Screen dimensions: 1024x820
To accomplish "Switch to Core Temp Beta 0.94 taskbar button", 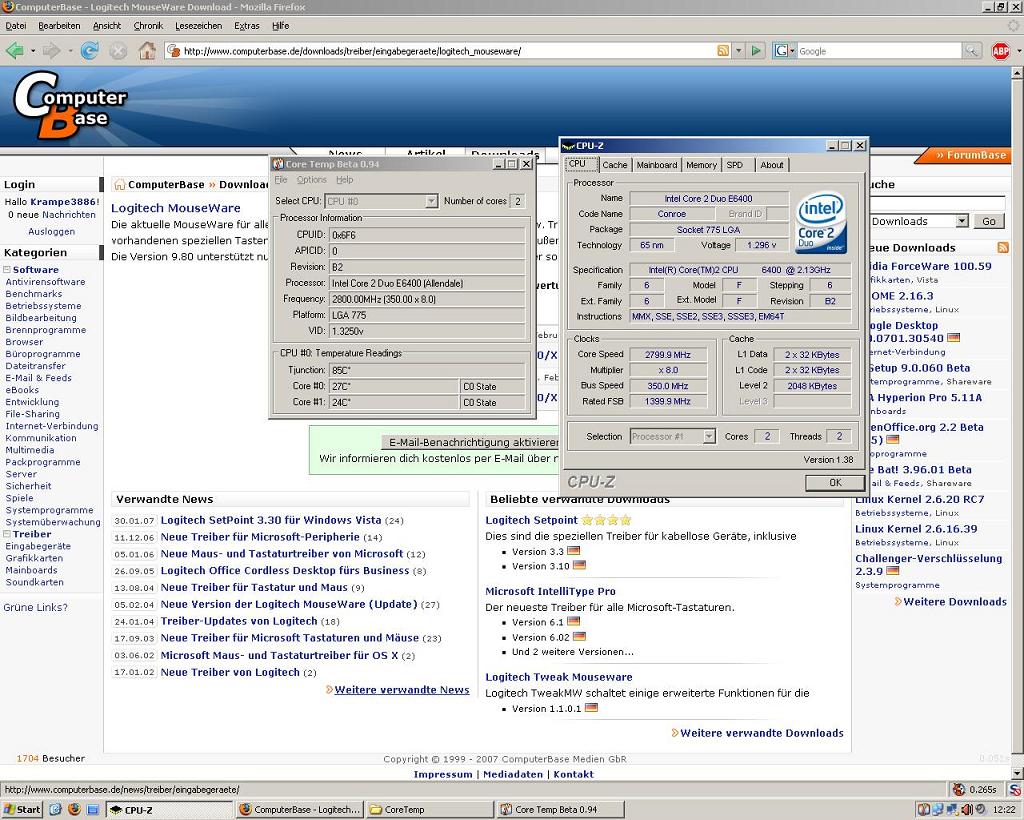I will (x=560, y=809).
